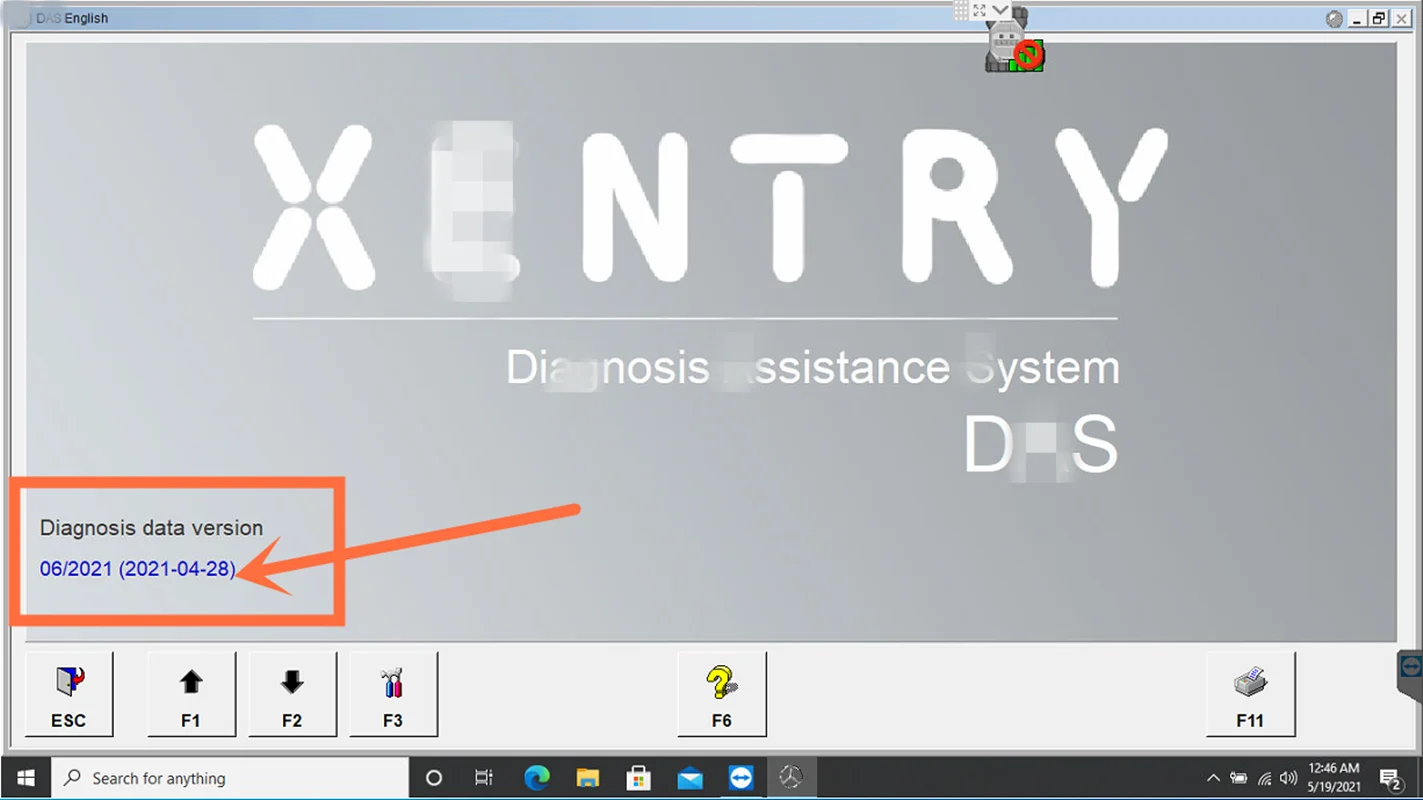Image resolution: width=1423 pixels, height=800 pixels.
Task: Click the fullscreen icon in the remote toolbar
Action: tap(979, 11)
